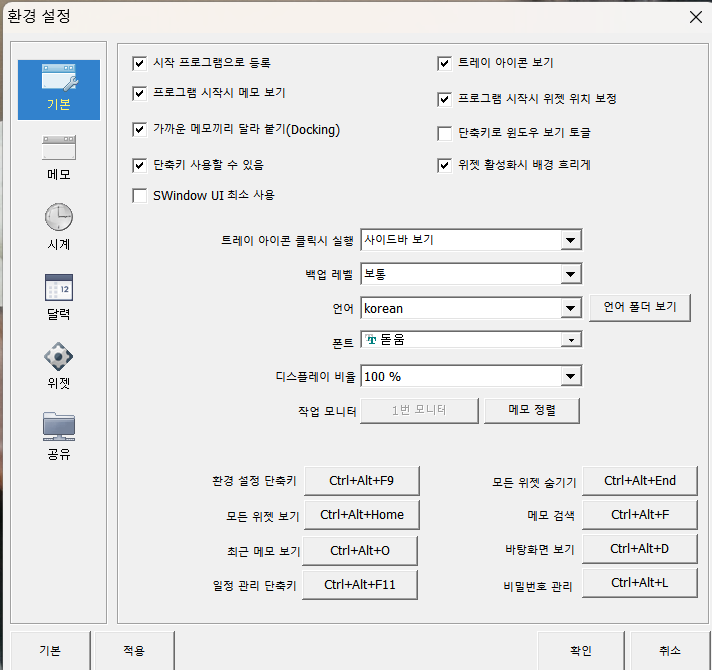Enable 단축키로 윈도우 보기 토글 checkbox
The image size is (712, 670).
coord(445,133)
